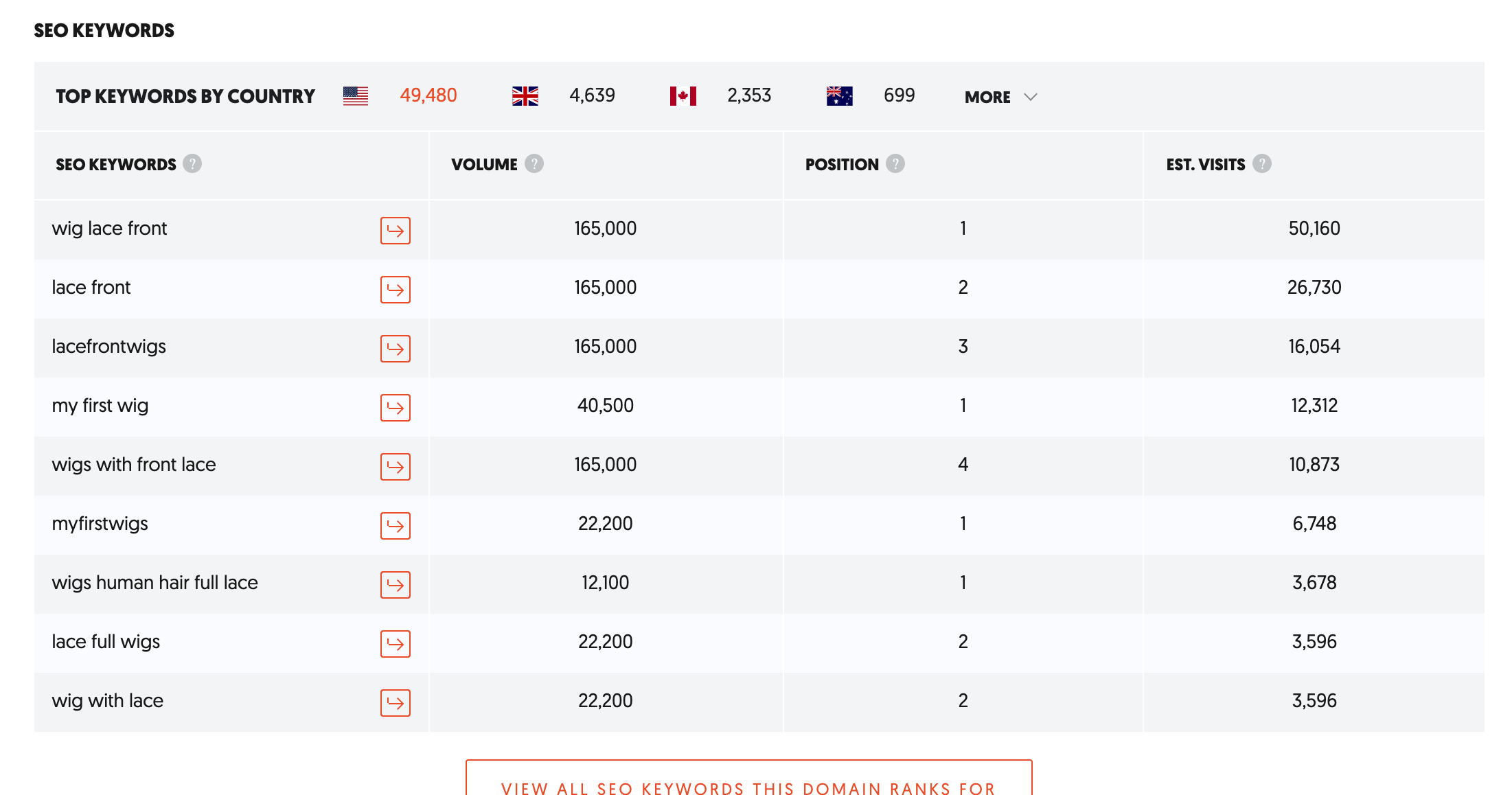This screenshot has height=795, width=1512.
Task: Show help tooltip for Volume column
Action: 534,164
